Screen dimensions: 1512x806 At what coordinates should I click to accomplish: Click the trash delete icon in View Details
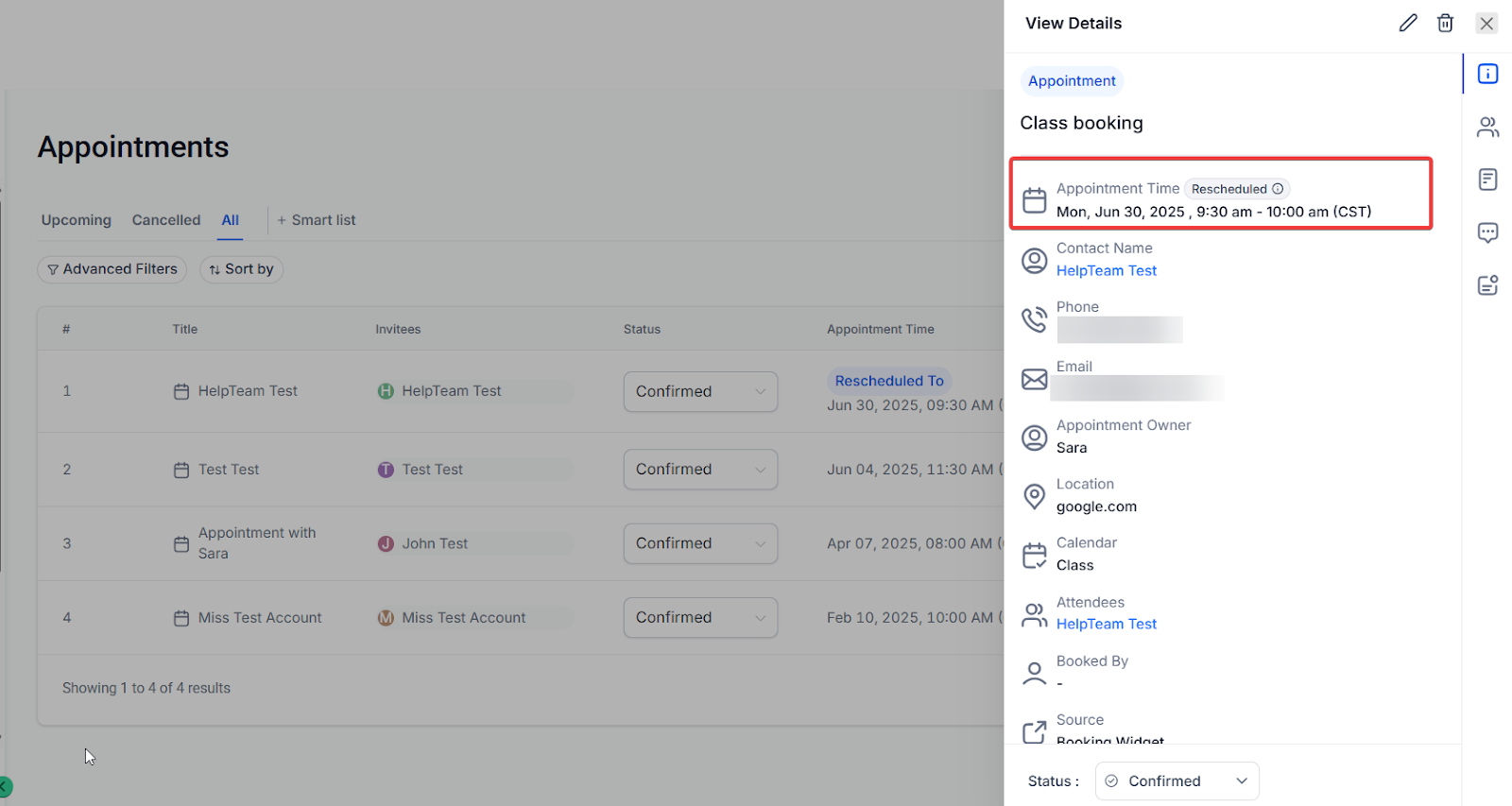1445,24
